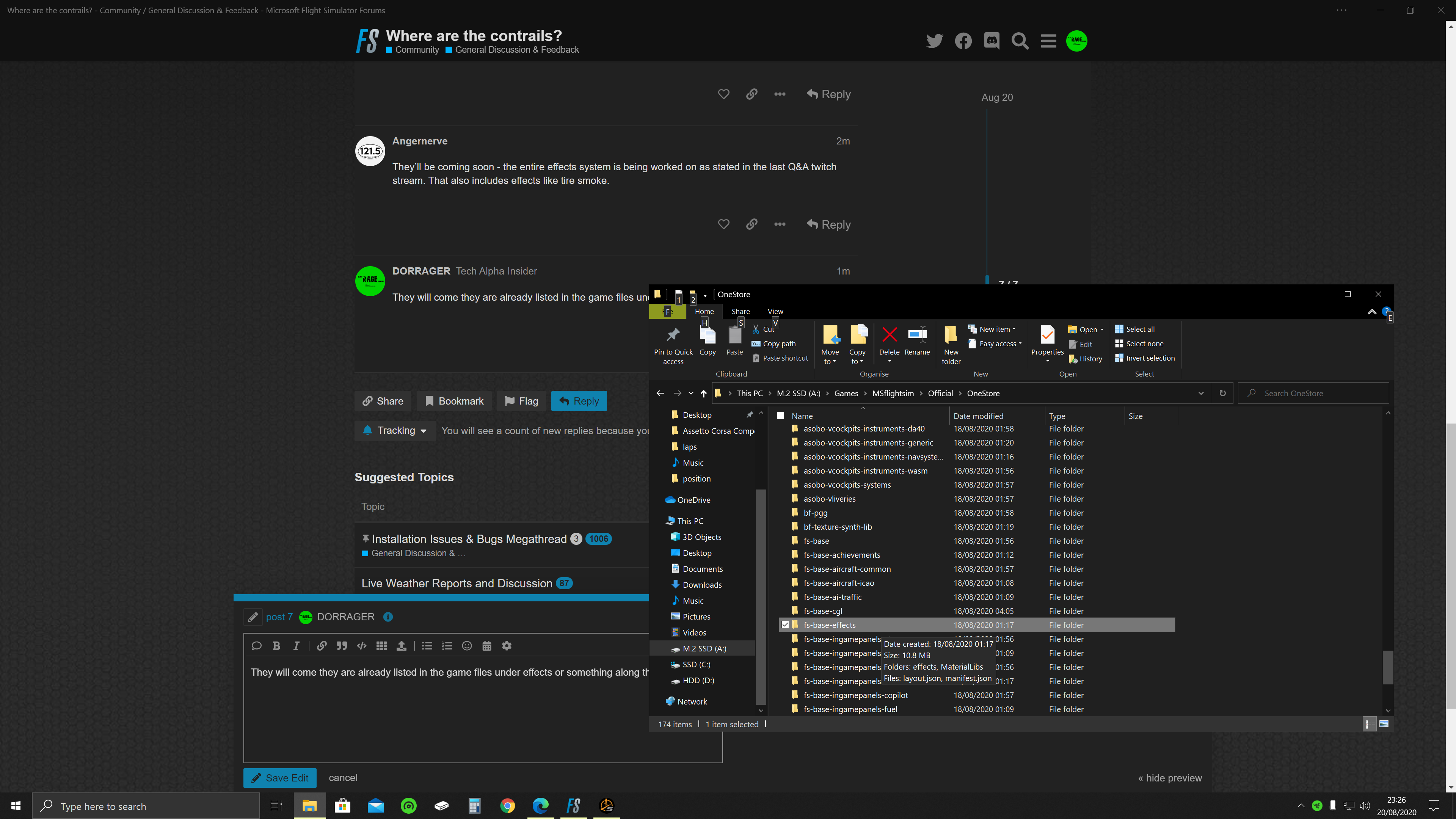The height and width of the screenshot is (819, 1456).
Task: Copy link to Angernerve's post
Action: pos(751,224)
